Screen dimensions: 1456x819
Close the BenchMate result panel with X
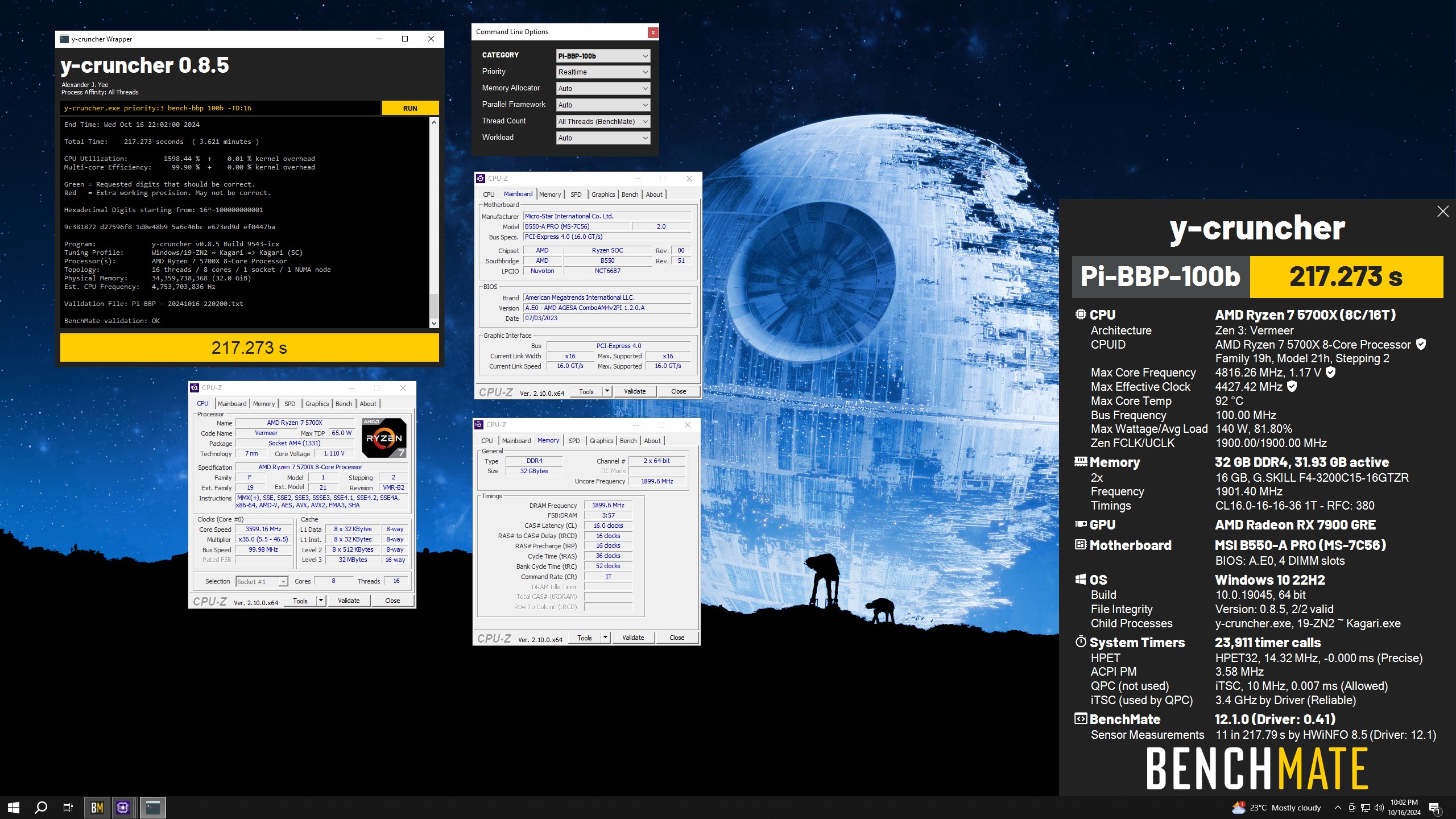click(x=1443, y=212)
